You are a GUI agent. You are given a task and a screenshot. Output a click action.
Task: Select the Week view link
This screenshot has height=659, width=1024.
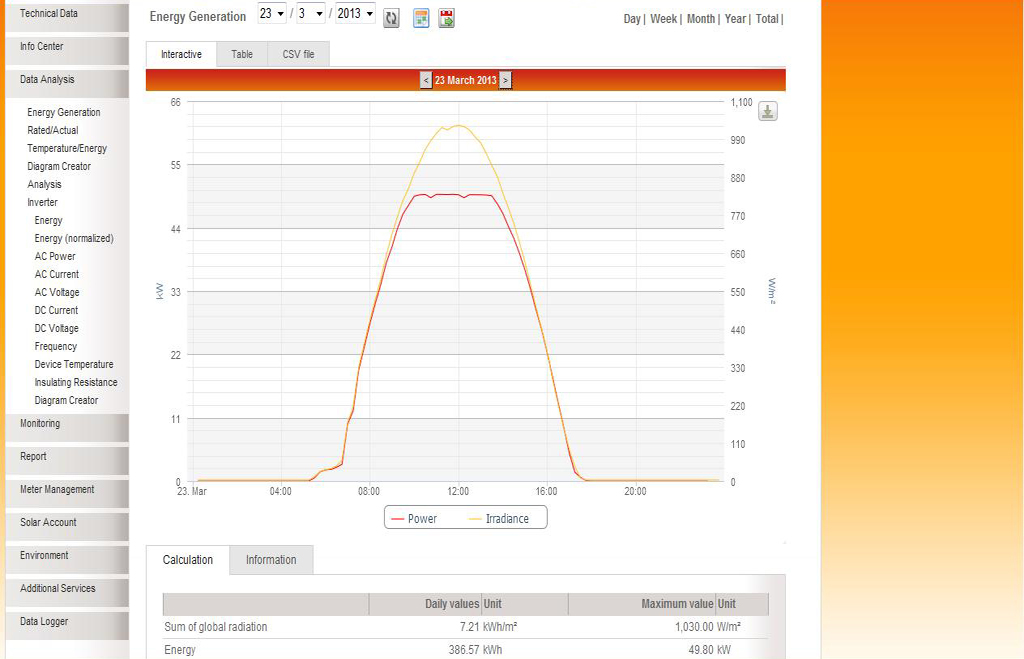tap(663, 19)
